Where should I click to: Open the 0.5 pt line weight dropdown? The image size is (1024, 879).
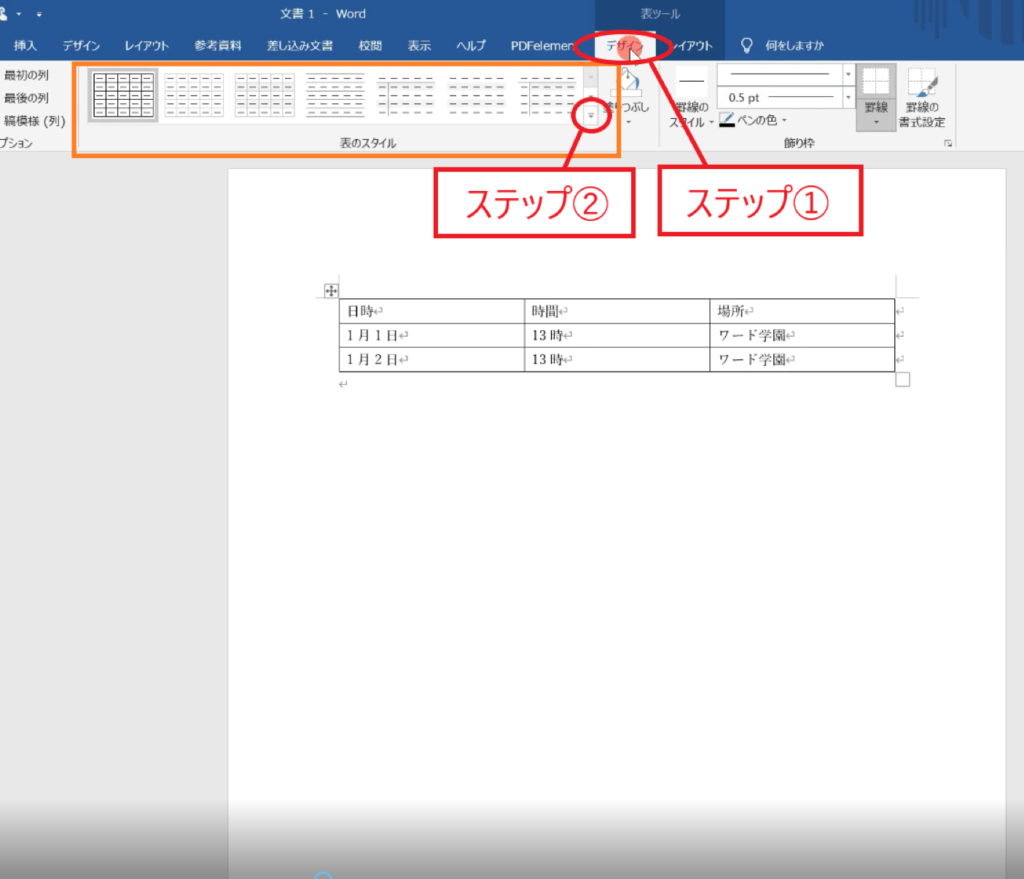pyautogui.click(x=848, y=98)
